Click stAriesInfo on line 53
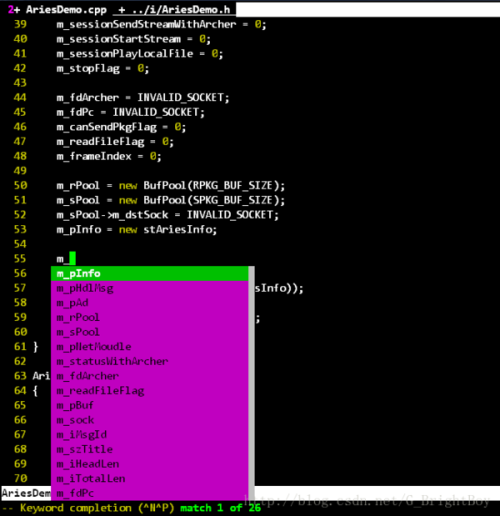 pyautogui.click(x=177, y=230)
